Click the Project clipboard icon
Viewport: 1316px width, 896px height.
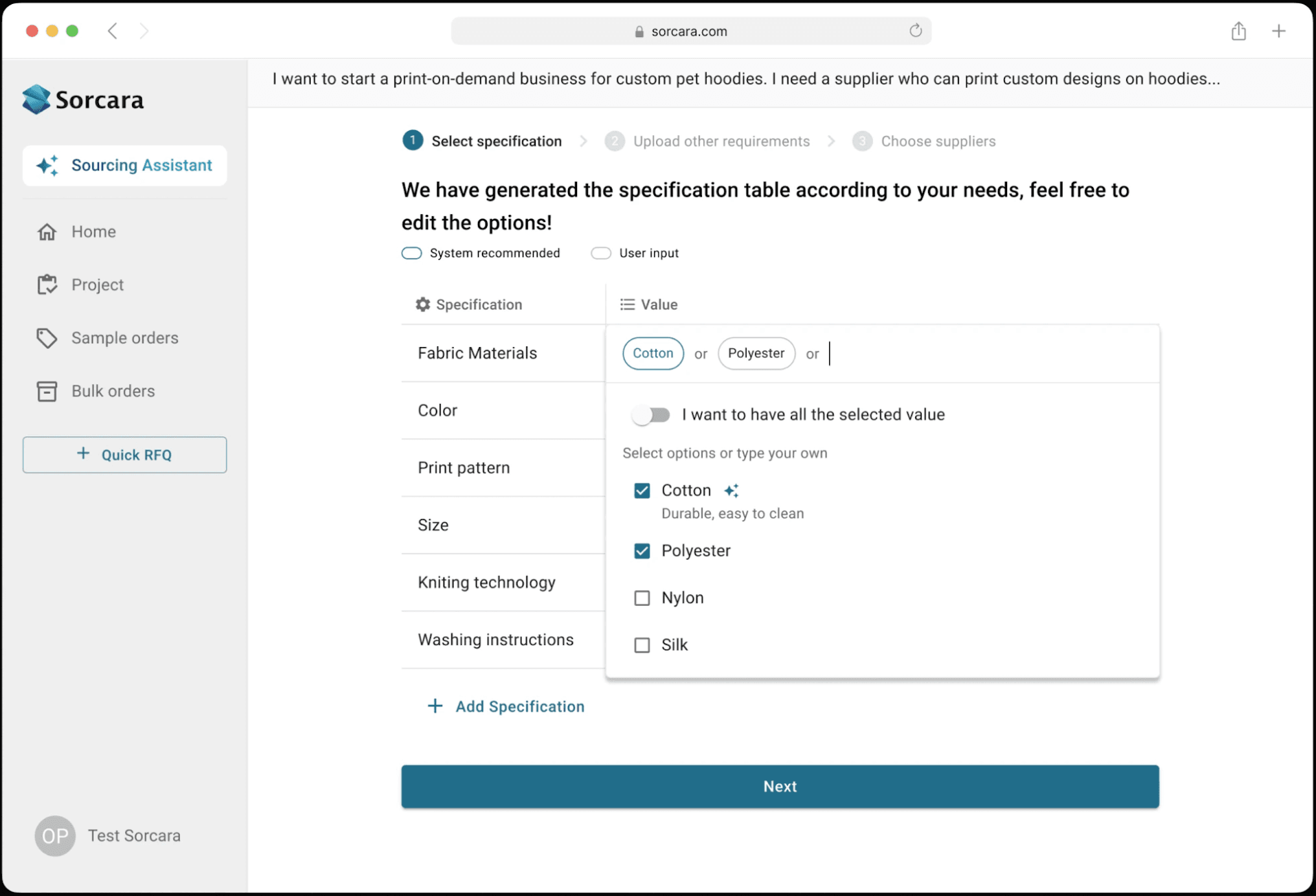47,285
